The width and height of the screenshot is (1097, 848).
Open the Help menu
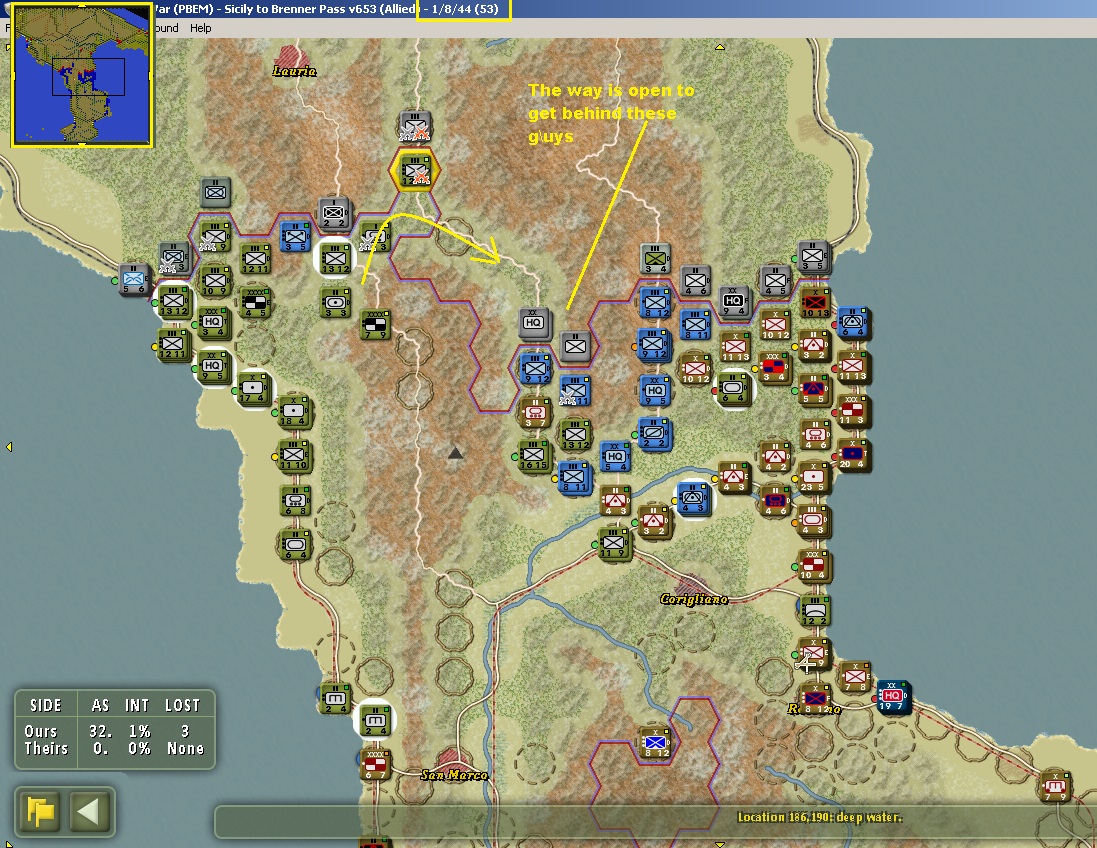(200, 28)
